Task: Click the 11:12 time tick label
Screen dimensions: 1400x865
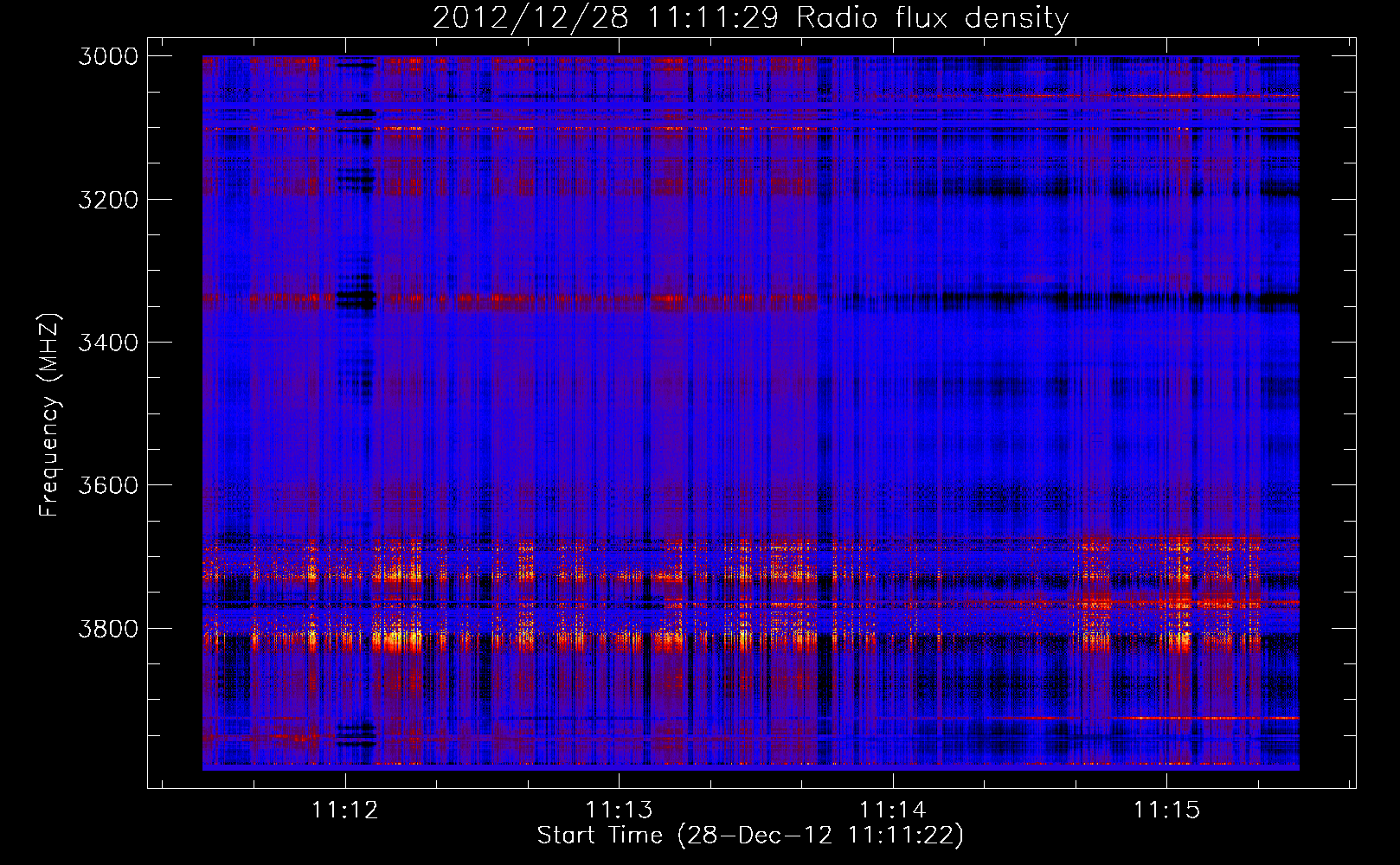Action: pos(345,811)
